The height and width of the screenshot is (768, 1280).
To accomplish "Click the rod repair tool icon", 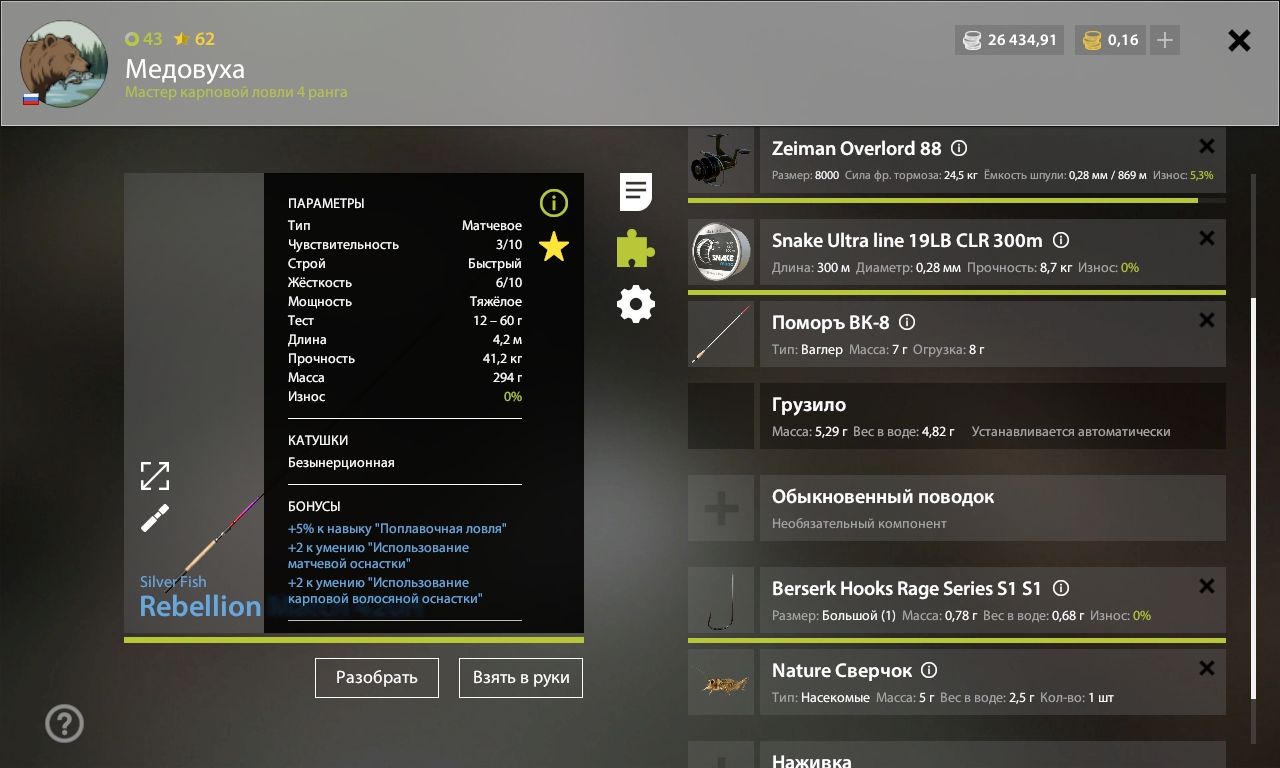I will (155, 518).
